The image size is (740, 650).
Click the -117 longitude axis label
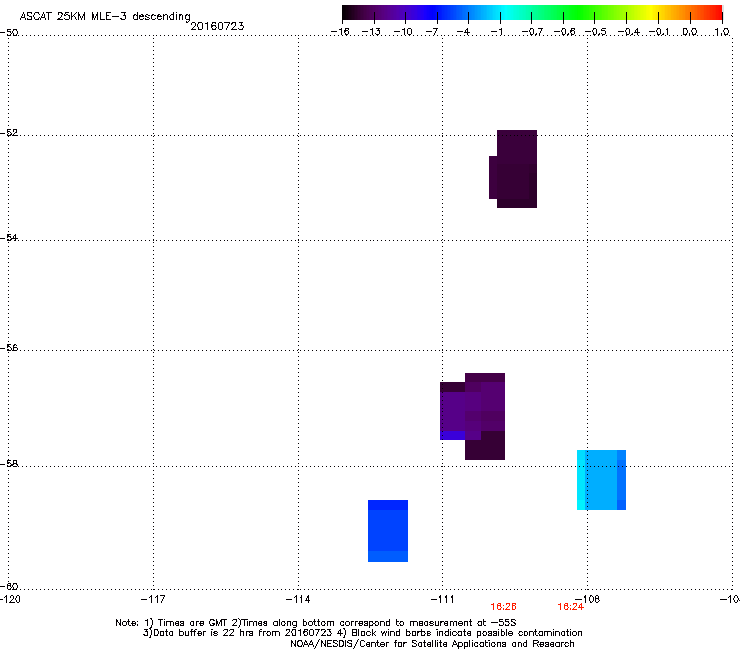pos(153,599)
